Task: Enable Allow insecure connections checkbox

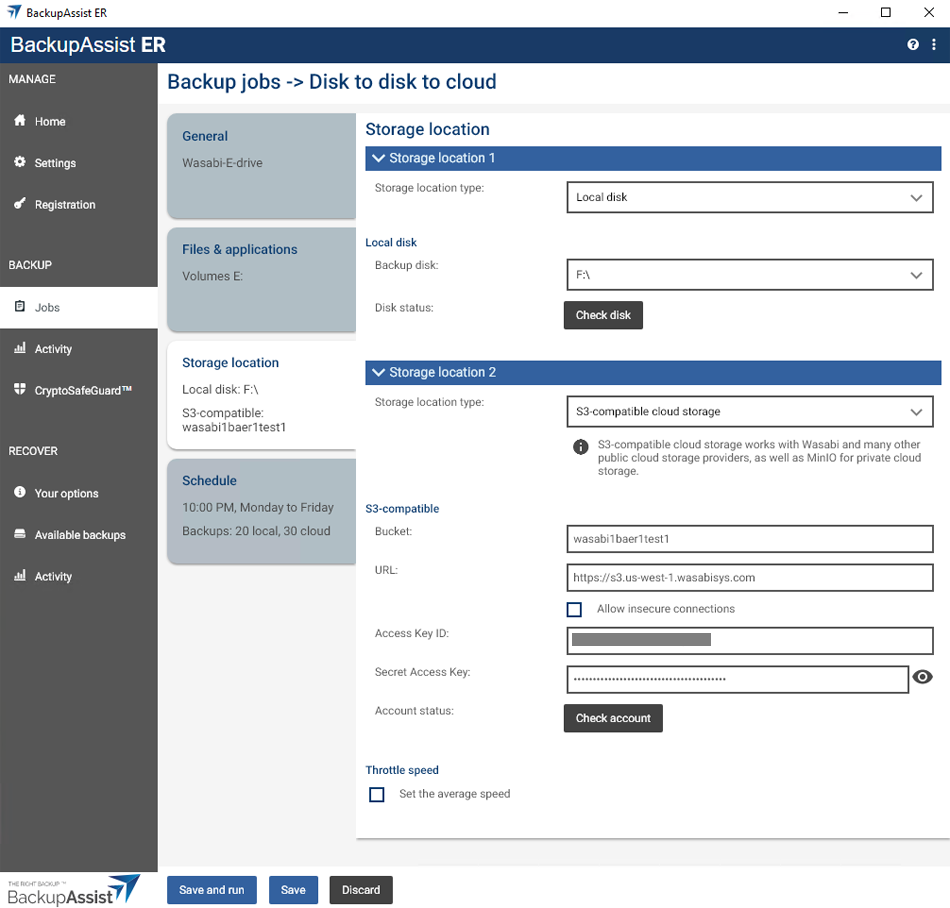Action: point(574,609)
